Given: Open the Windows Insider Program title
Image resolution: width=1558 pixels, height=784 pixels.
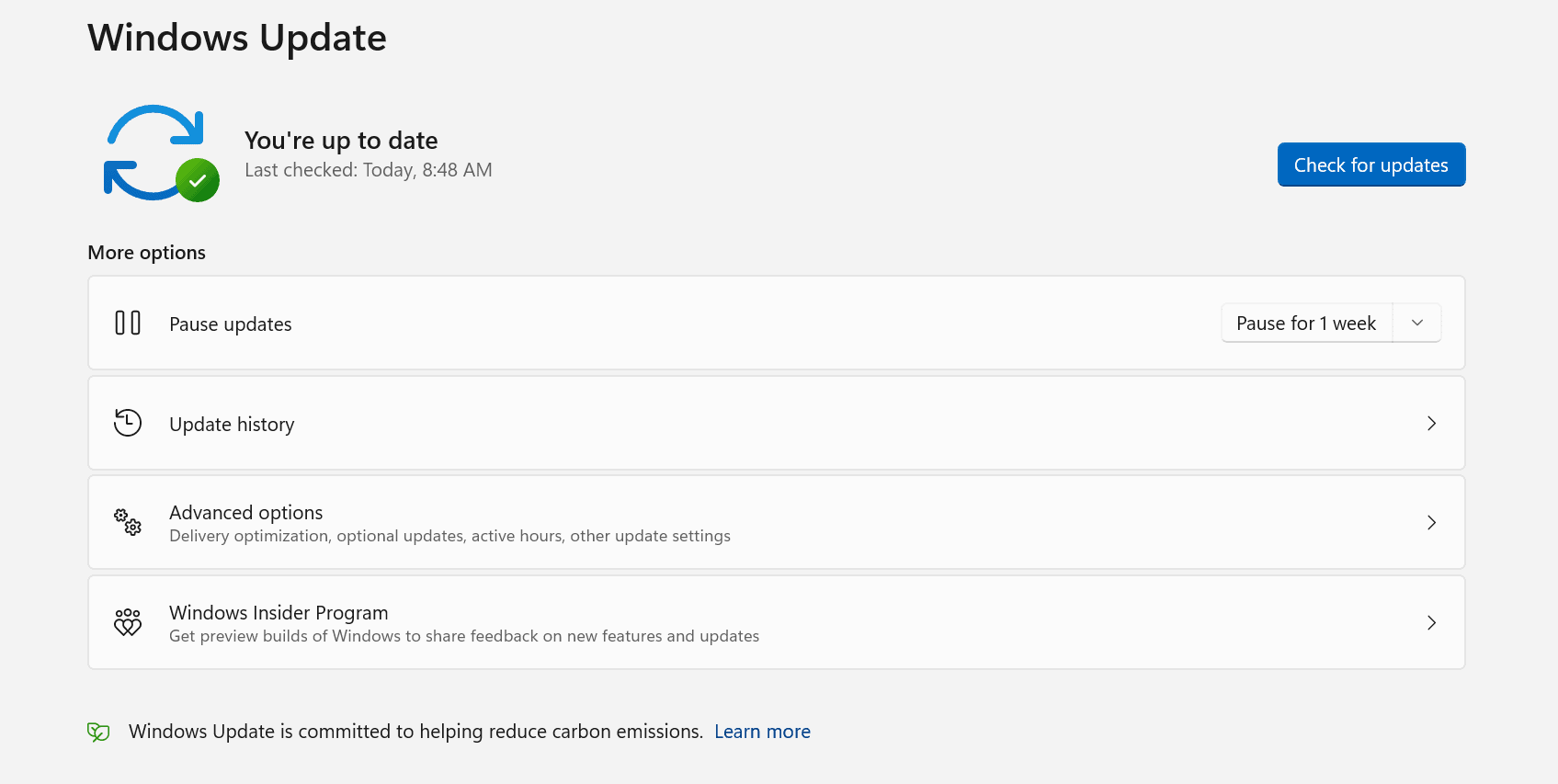Looking at the screenshot, I should [x=279, y=612].
